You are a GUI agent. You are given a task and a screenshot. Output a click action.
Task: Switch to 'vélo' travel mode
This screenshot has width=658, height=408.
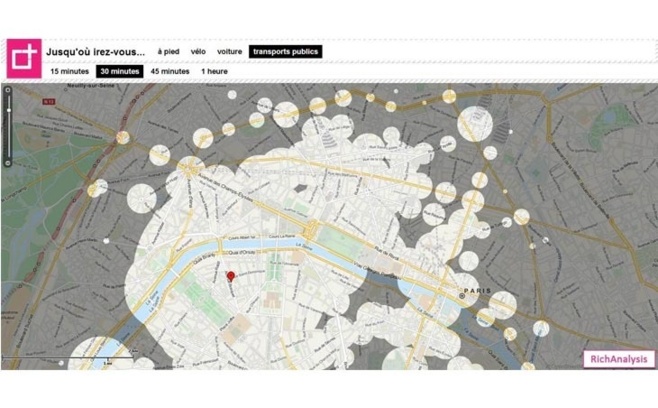tap(198, 51)
